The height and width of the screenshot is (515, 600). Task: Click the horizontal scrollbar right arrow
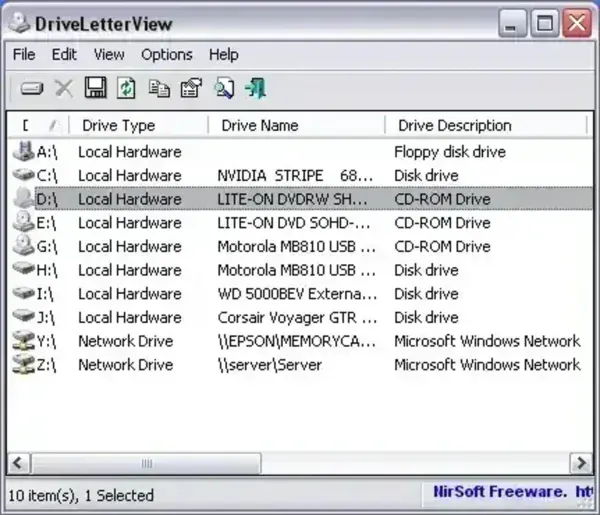pyautogui.click(x=581, y=463)
